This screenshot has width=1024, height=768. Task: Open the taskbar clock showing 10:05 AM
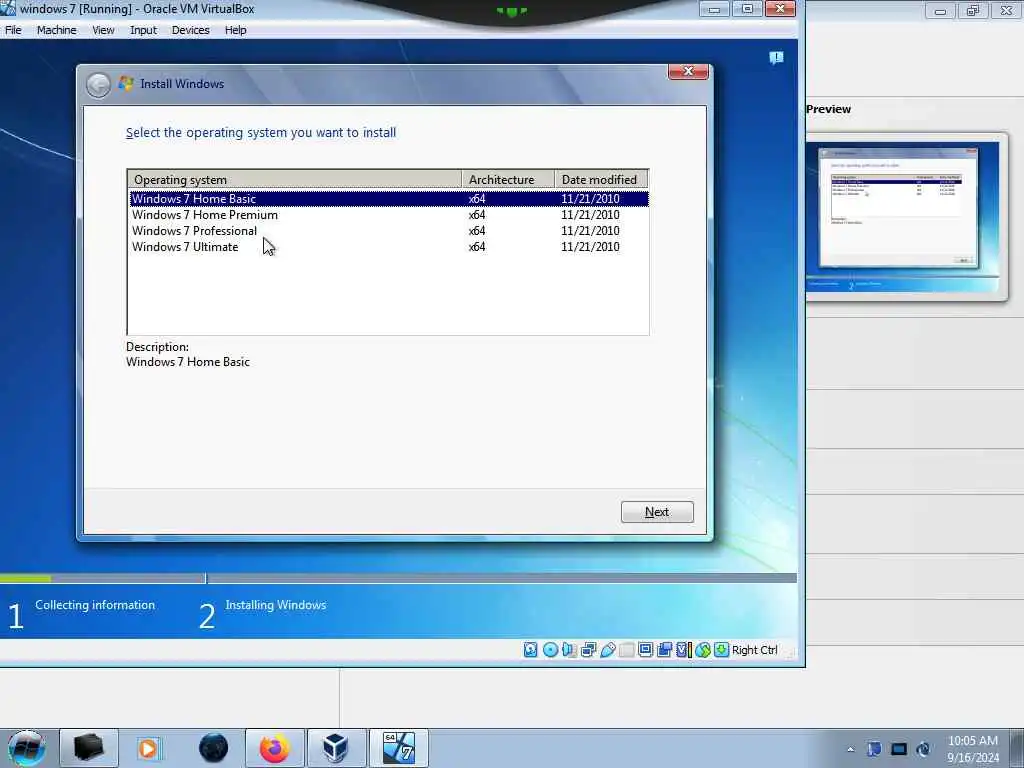(973, 749)
